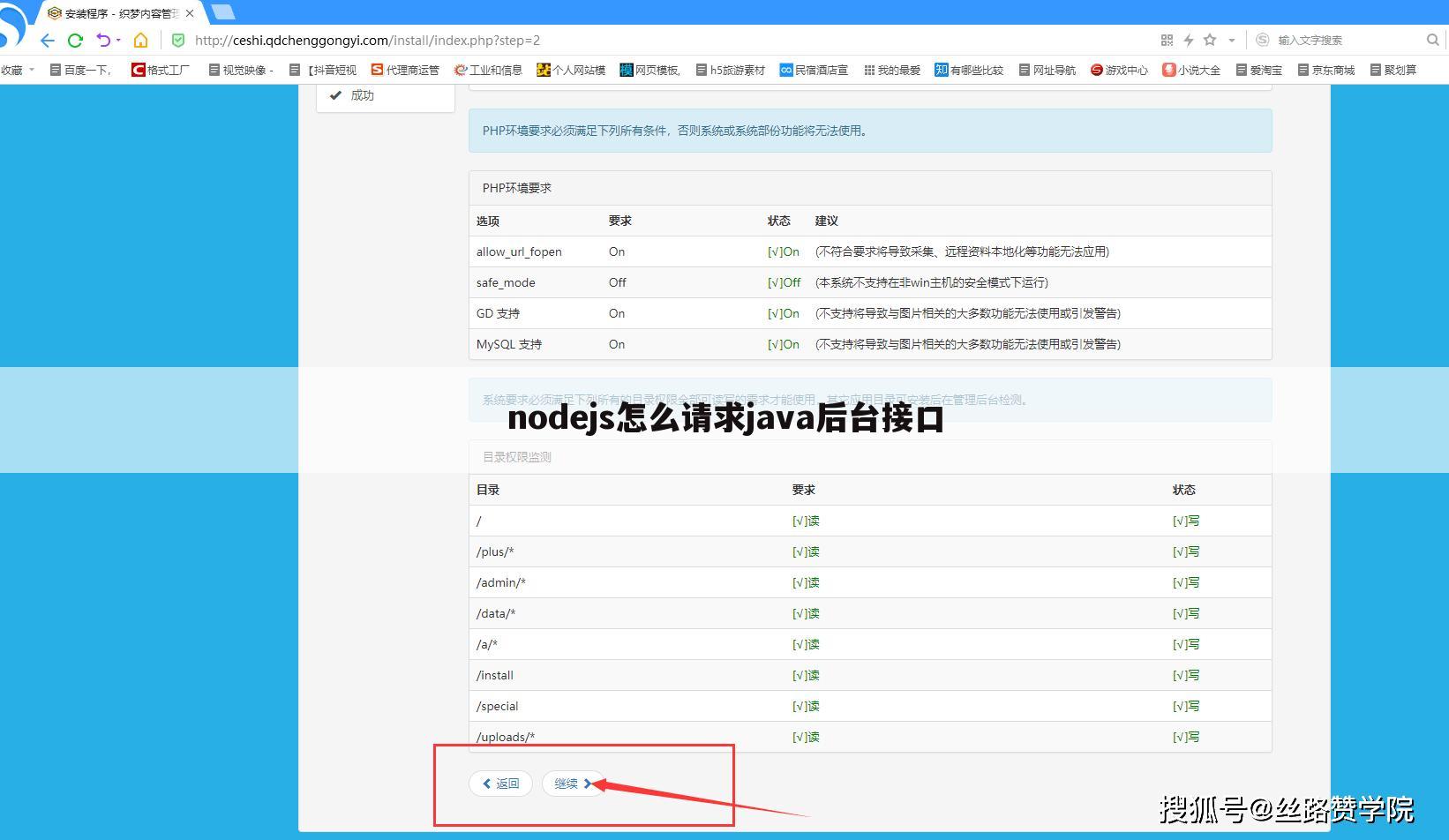Click the safe_mode option cell
Image resolution: width=1449 pixels, height=840 pixels.
(x=506, y=282)
